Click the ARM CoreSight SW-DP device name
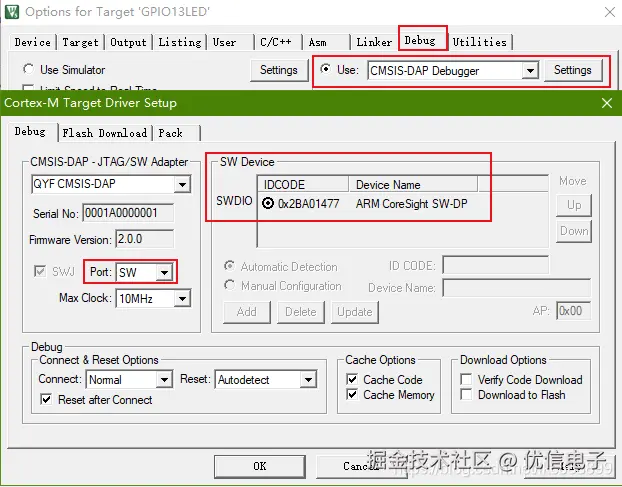 [411, 204]
